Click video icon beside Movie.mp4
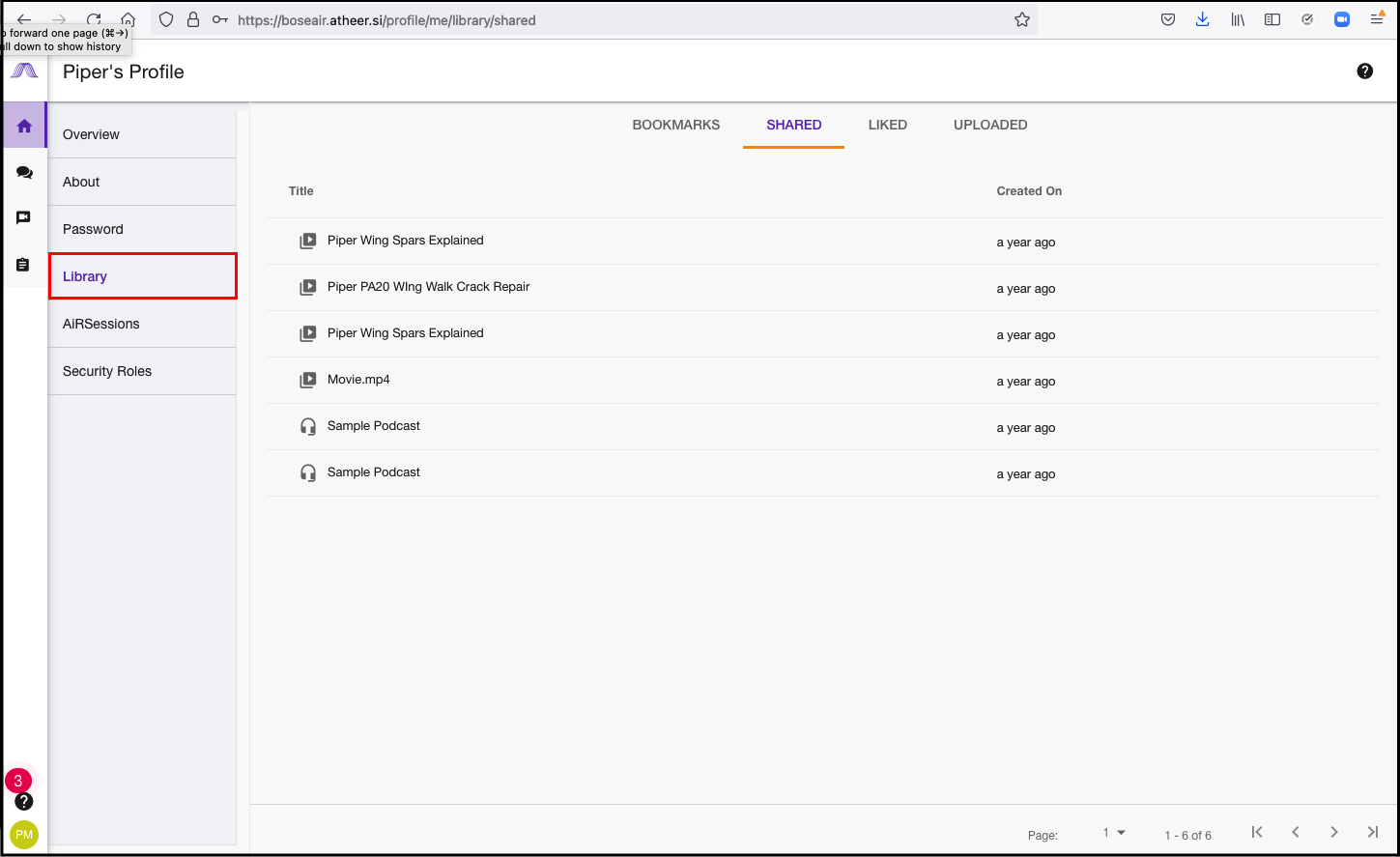Image resolution: width=1400 pixels, height=857 pixels. tap(308, 380)
